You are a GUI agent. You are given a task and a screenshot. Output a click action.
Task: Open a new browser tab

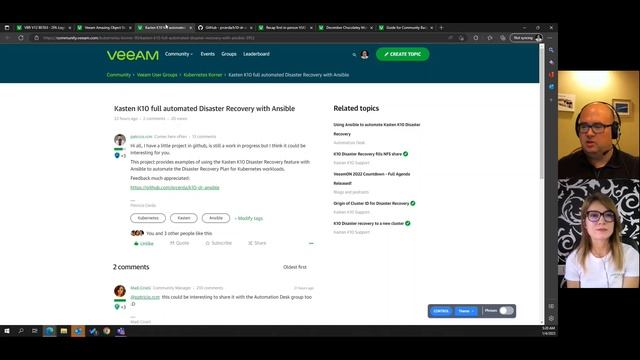pyautogui.click(x=441, y=27)
